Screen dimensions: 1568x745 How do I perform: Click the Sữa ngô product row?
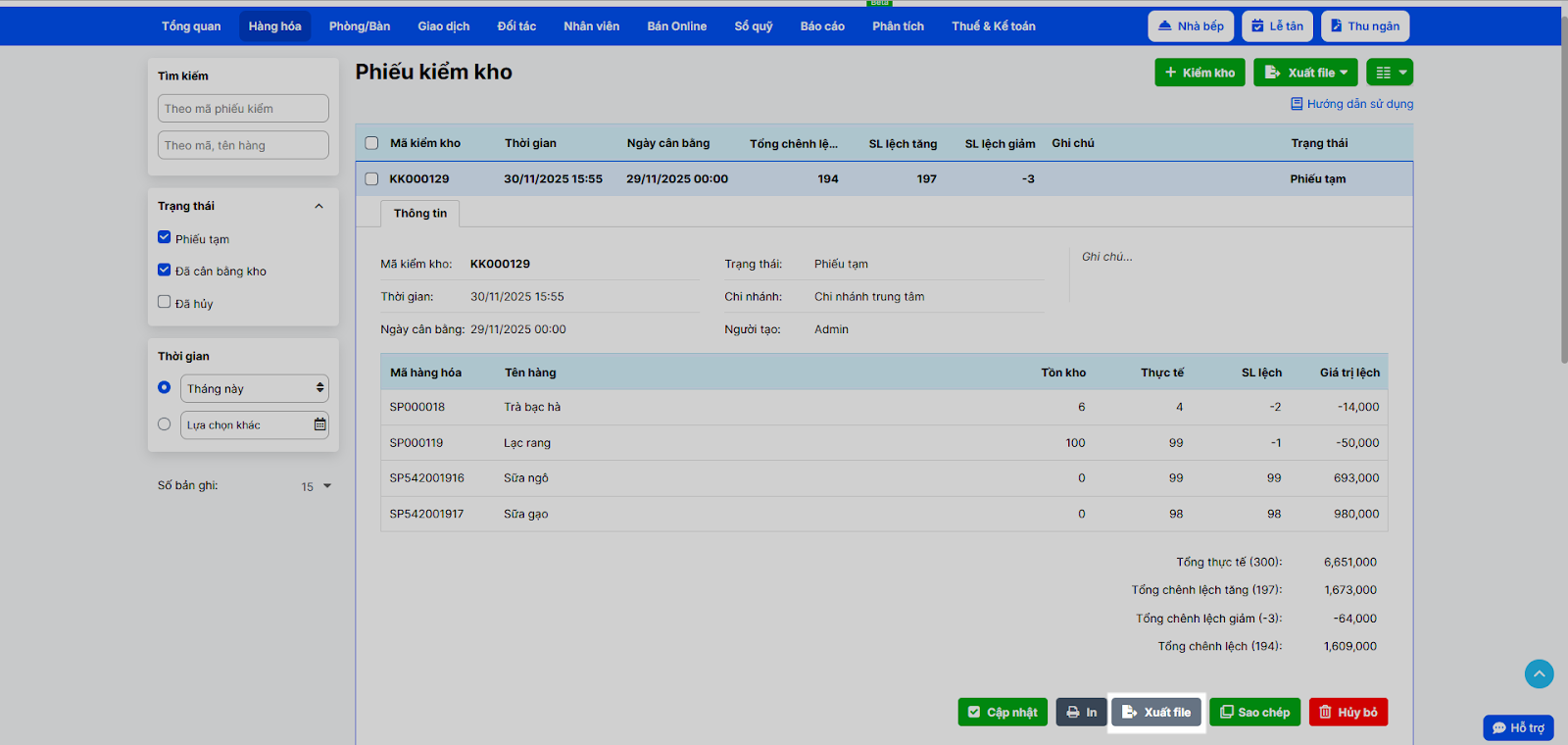(884, 478)
